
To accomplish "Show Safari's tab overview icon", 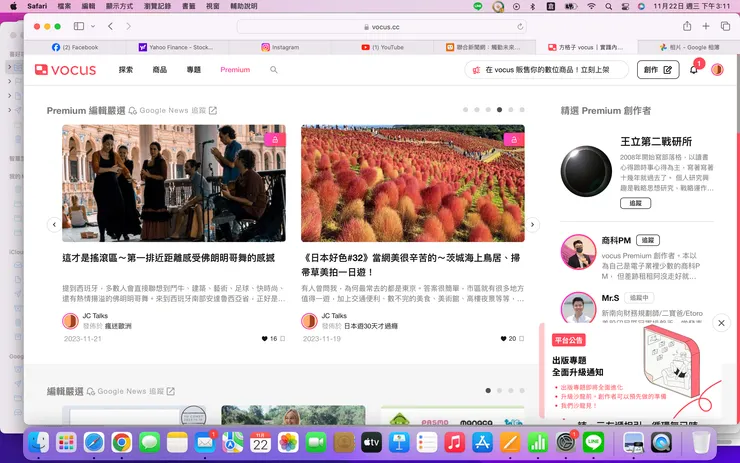I will (x=725, y=26).
